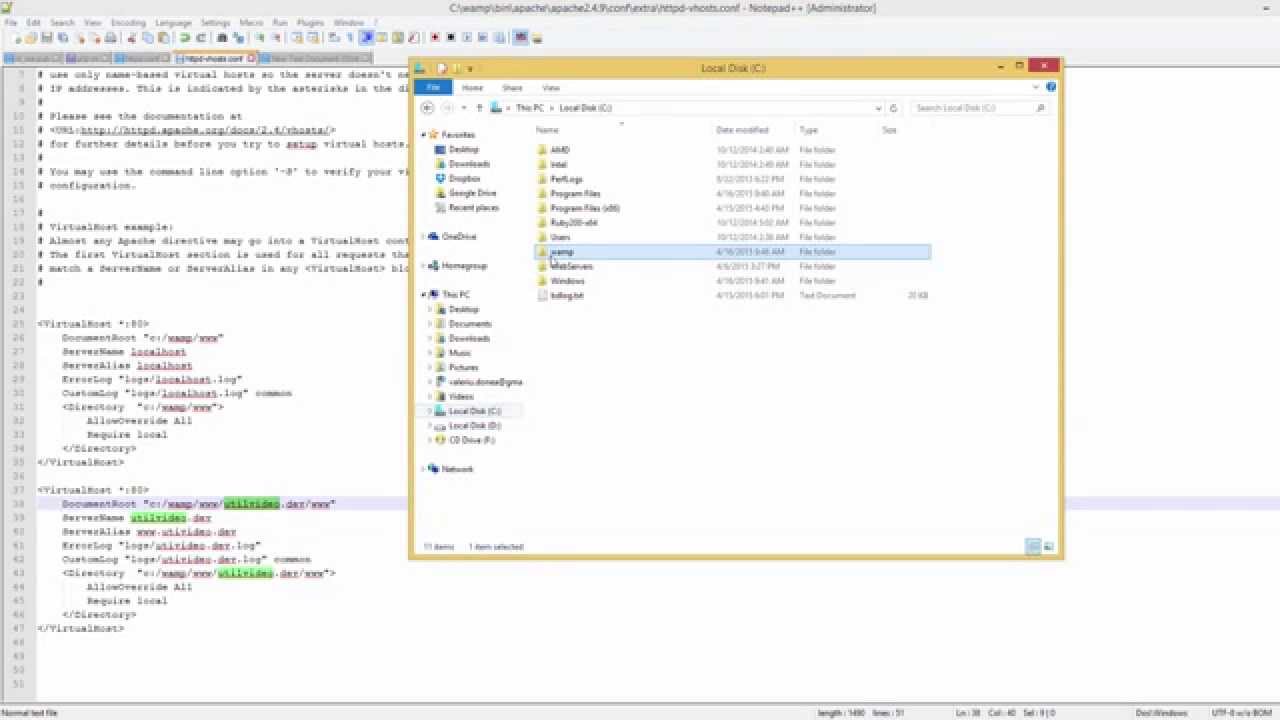Toggle synchronize horizontal scrolling

[x=313, y=38]
